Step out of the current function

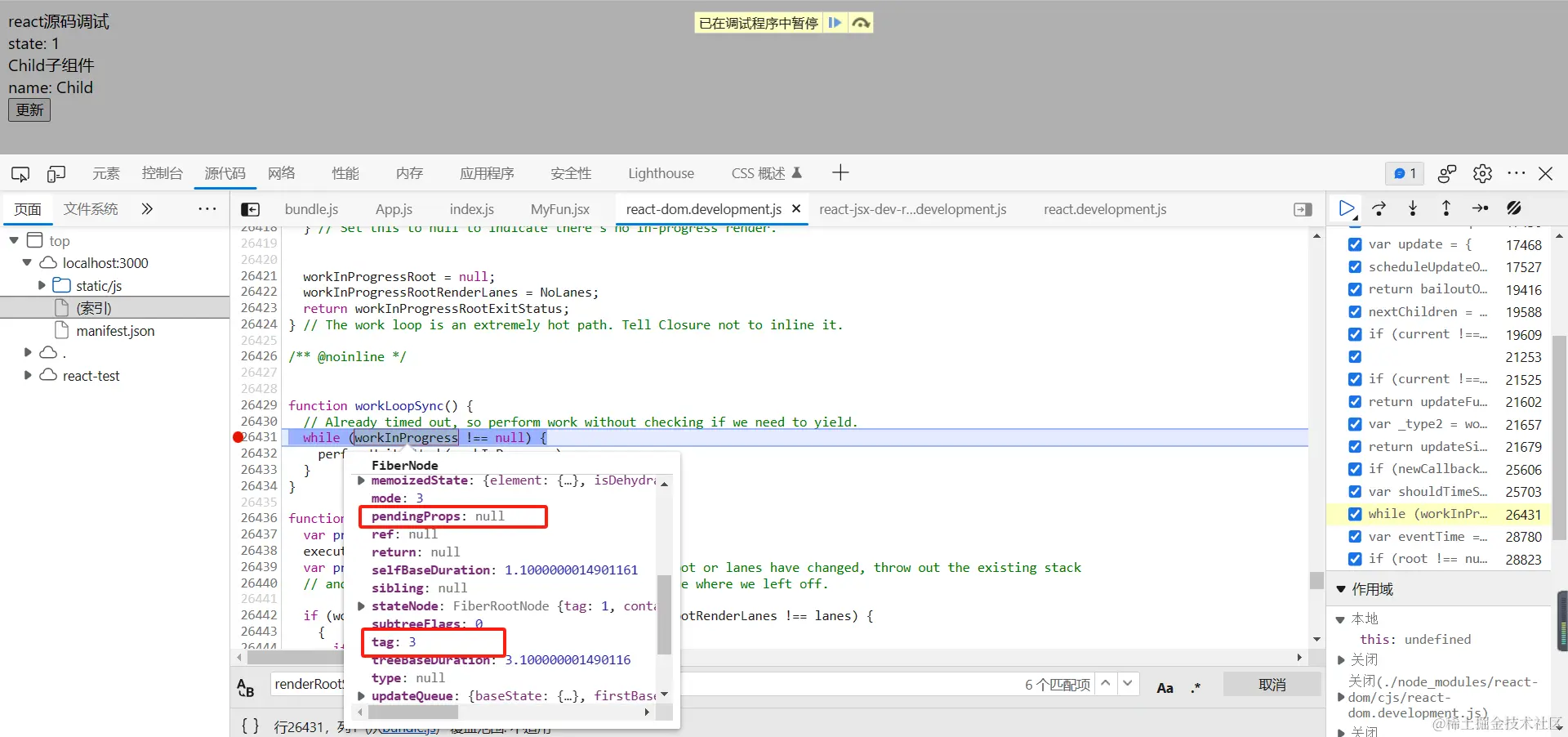1446,208
